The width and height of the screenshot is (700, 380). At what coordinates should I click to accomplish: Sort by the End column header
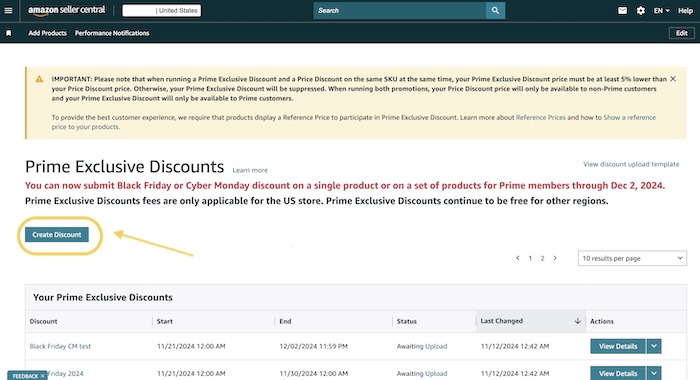(285, 321)
